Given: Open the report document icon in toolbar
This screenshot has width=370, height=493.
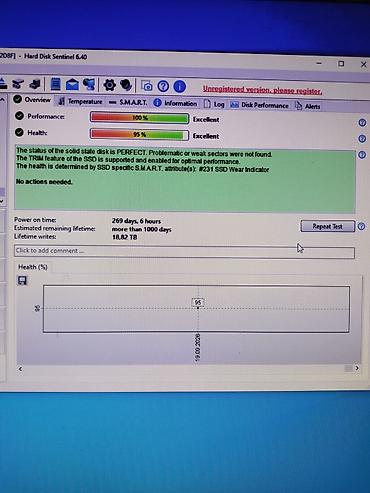Looking at the screenshot, I should 55,84.
